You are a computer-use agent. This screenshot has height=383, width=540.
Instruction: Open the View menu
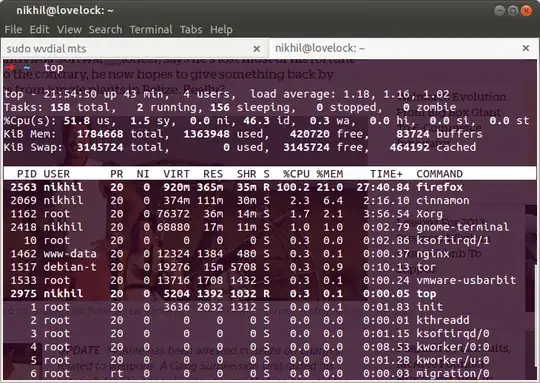(69, 30)
